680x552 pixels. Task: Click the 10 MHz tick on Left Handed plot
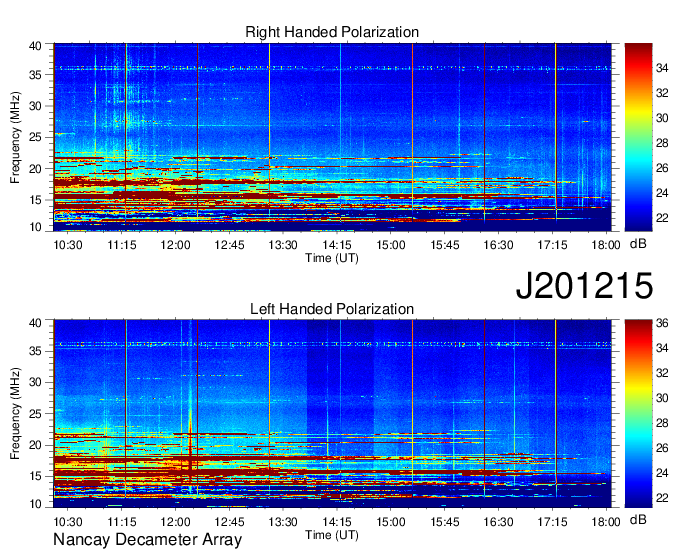(36, 504)
